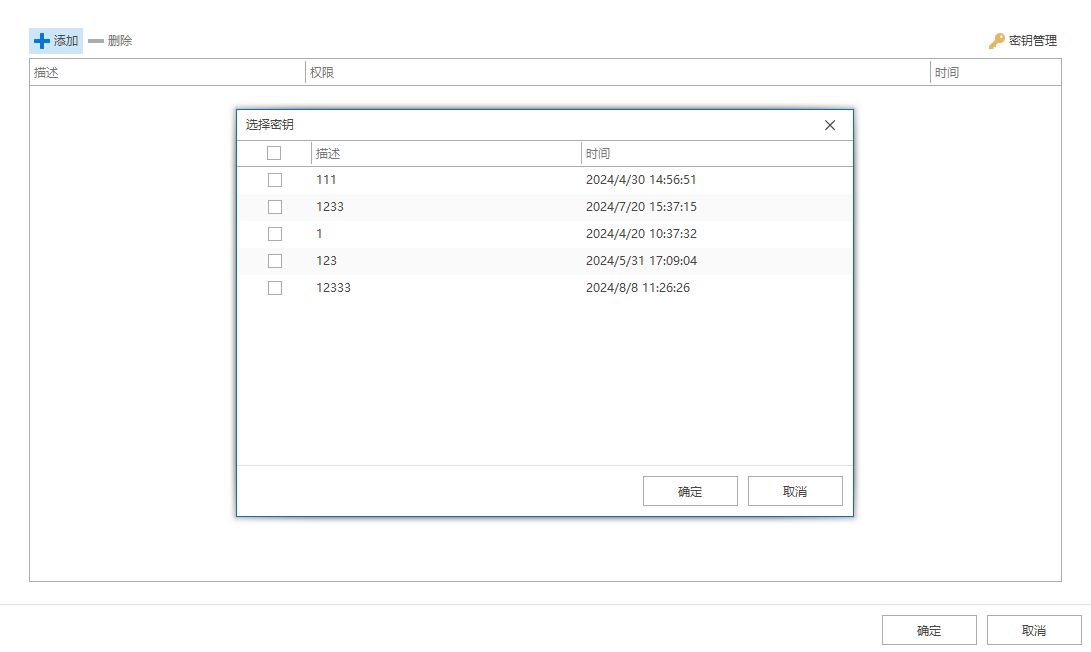The width and height of the screenshot is (1091, 652).
Task: Click the 添加 plus button
Action: 56,41
